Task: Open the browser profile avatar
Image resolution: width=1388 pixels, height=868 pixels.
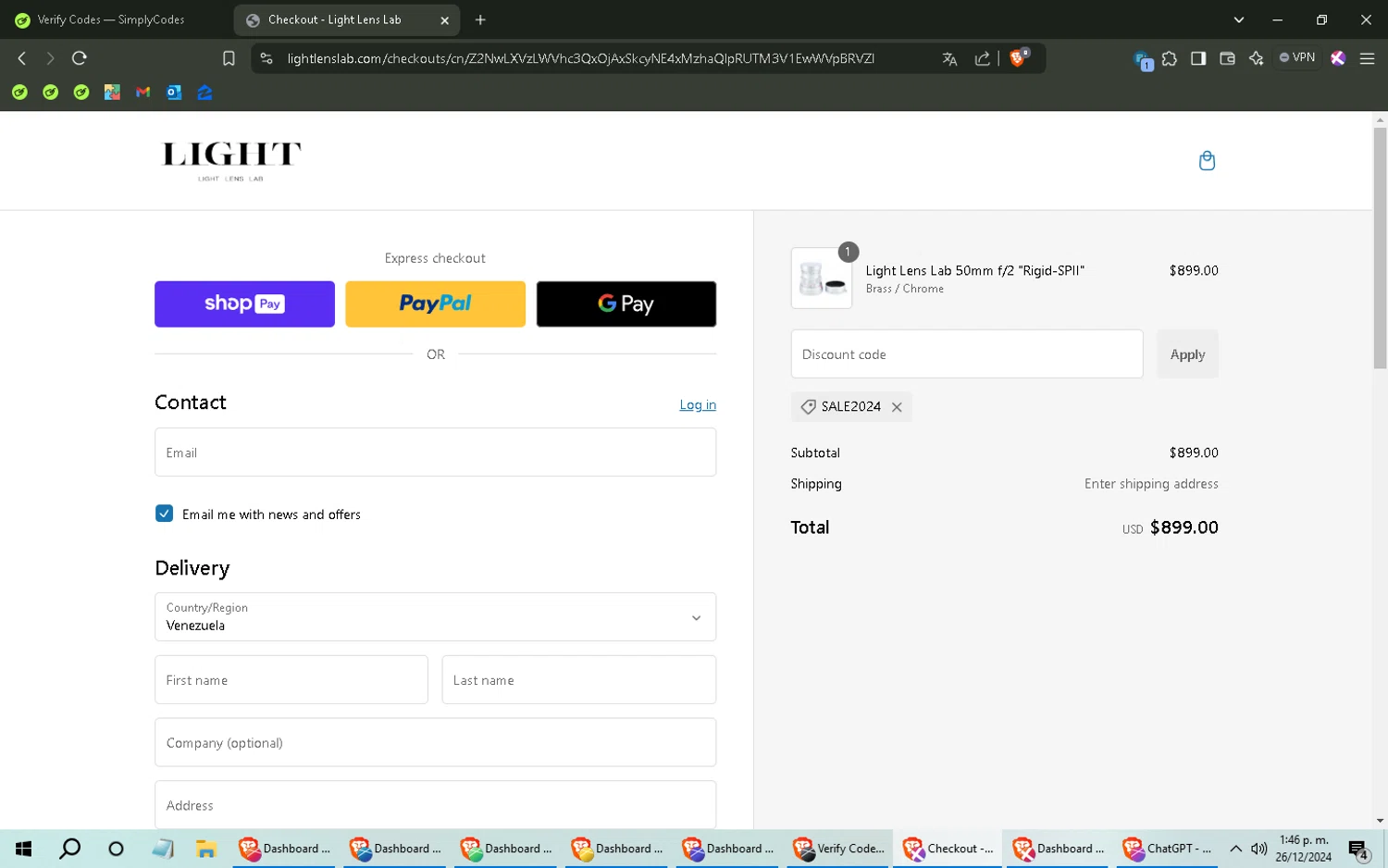Action: pos(1338,58)
